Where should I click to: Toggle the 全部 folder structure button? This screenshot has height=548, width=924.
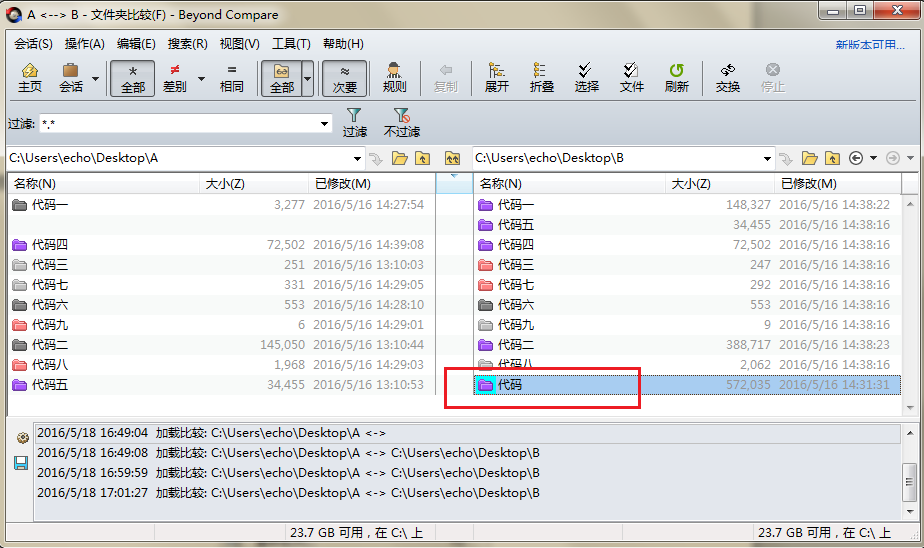[x=282, y=78]
